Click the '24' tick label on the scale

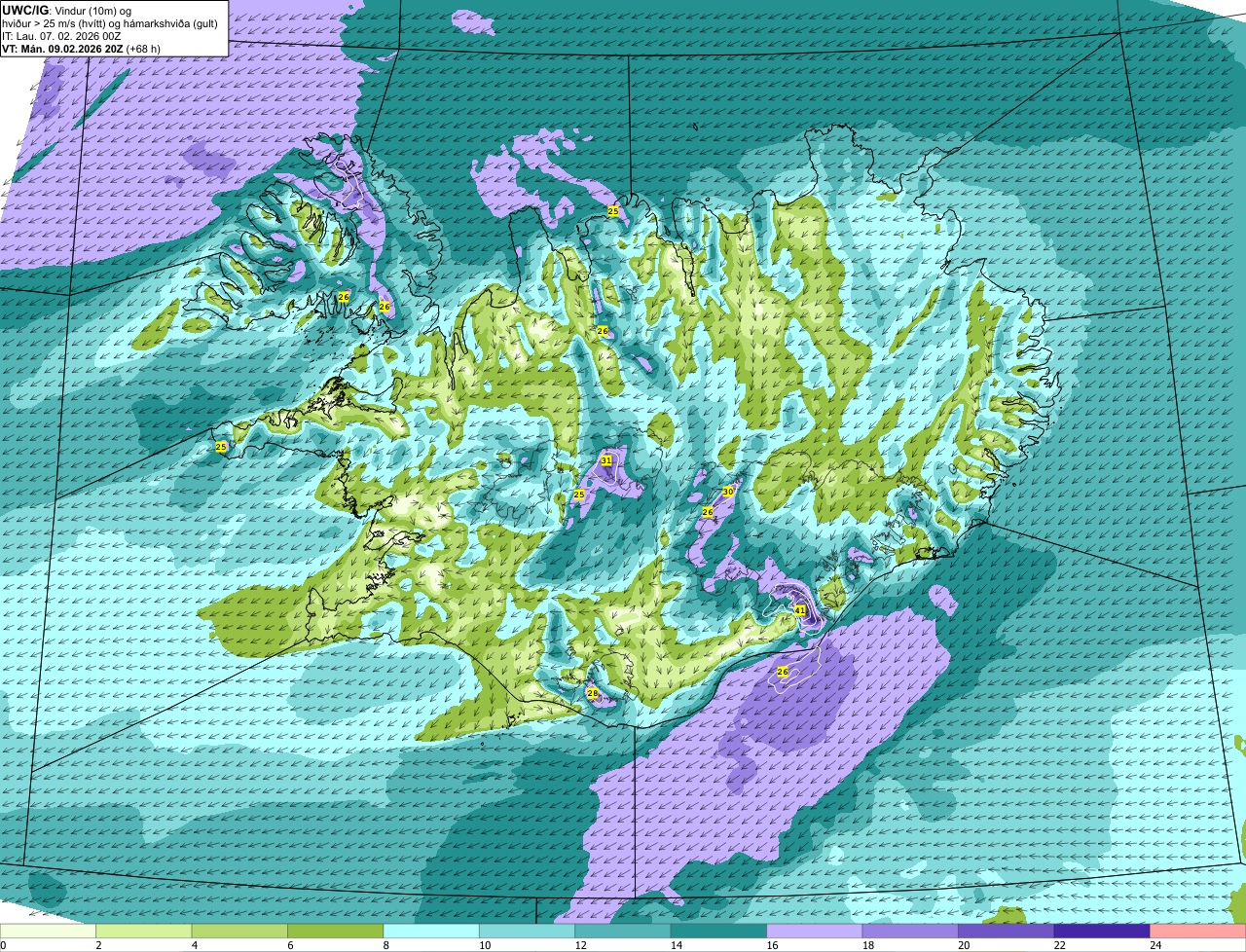pos(1156,944)
